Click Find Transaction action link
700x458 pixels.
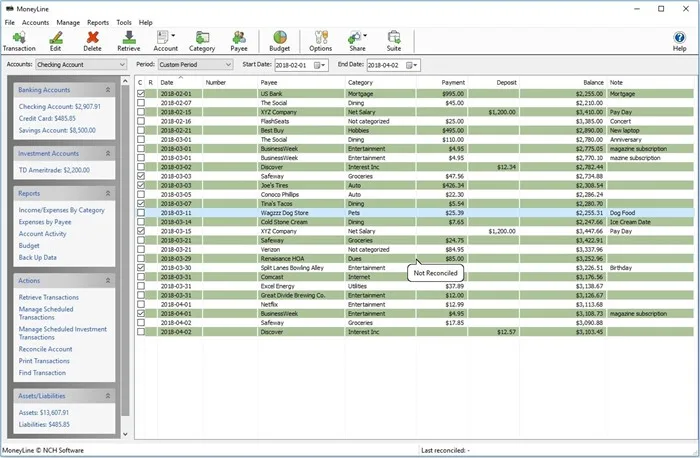(42, 373)
